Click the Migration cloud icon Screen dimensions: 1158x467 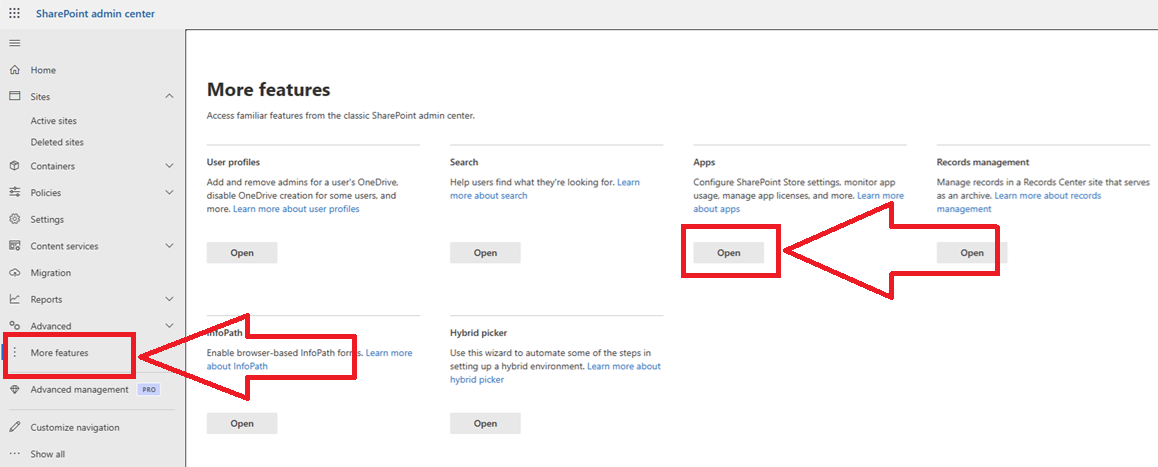pos(14,273)
